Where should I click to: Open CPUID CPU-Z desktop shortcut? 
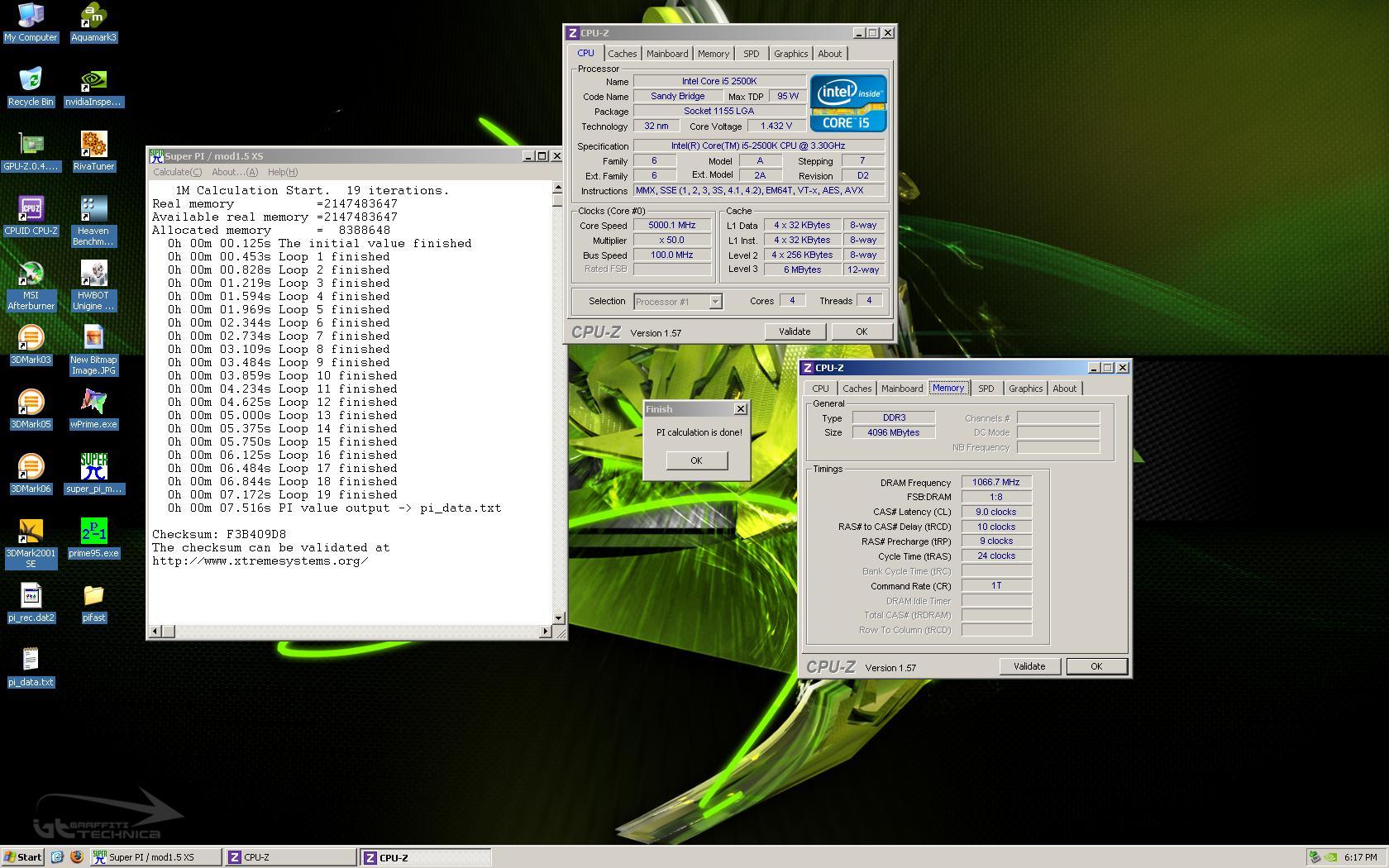[x=31, y=216]
